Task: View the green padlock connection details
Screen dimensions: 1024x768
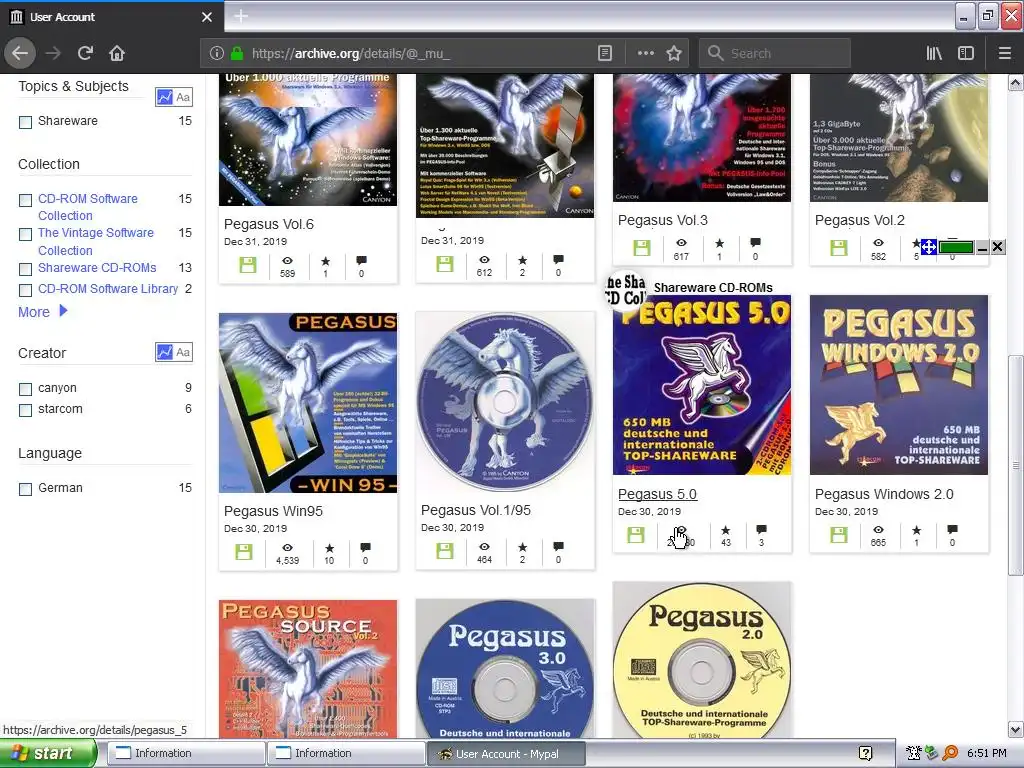Action: (x=237, y=53)
